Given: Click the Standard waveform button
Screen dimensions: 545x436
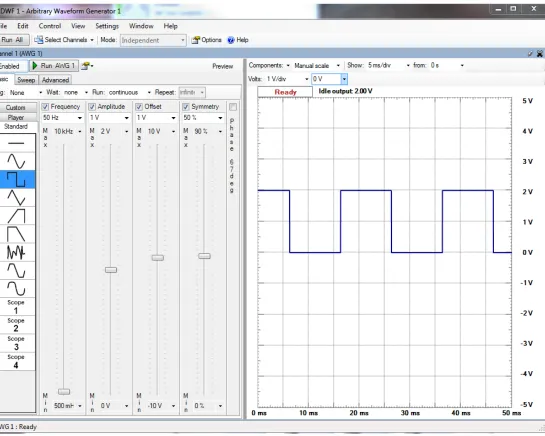Looking at the screenshot, I should click(16, 126).
